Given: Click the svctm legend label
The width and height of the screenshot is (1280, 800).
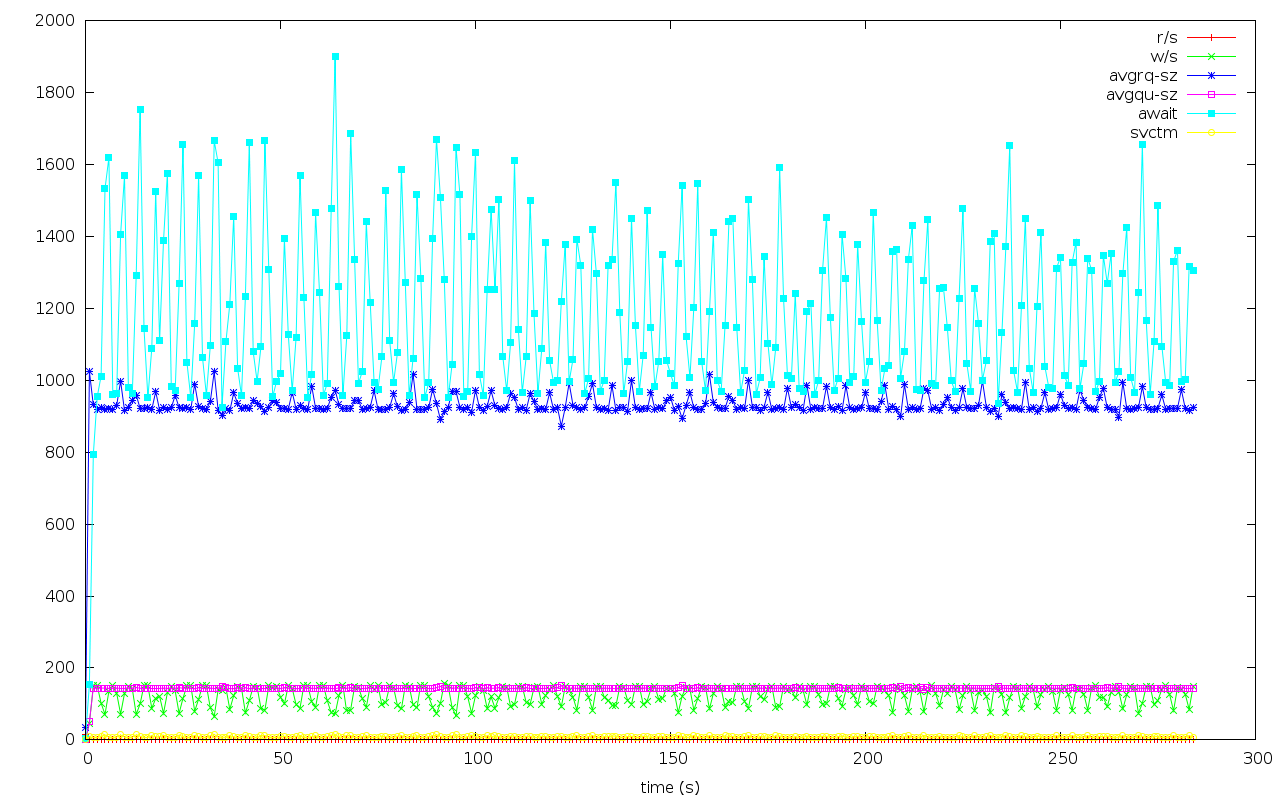Looking at the screenshot, I should pyautogui.click(x=1154, y=132).
